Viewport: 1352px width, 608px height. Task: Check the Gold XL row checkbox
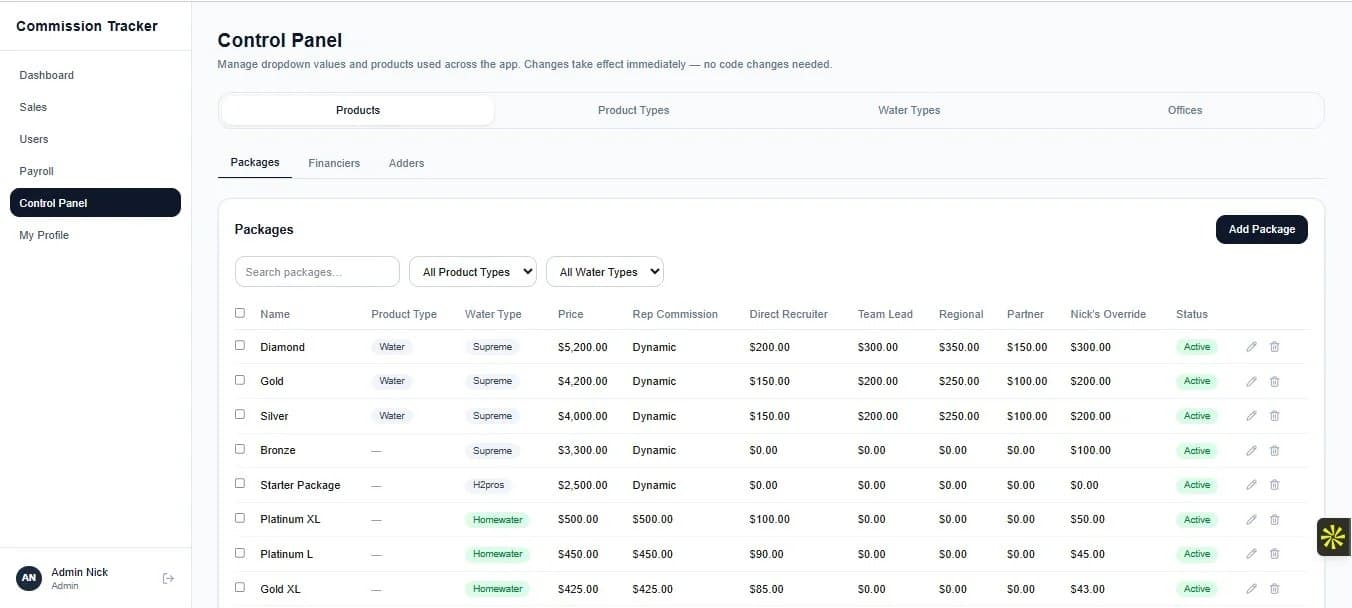click(240, 587)
